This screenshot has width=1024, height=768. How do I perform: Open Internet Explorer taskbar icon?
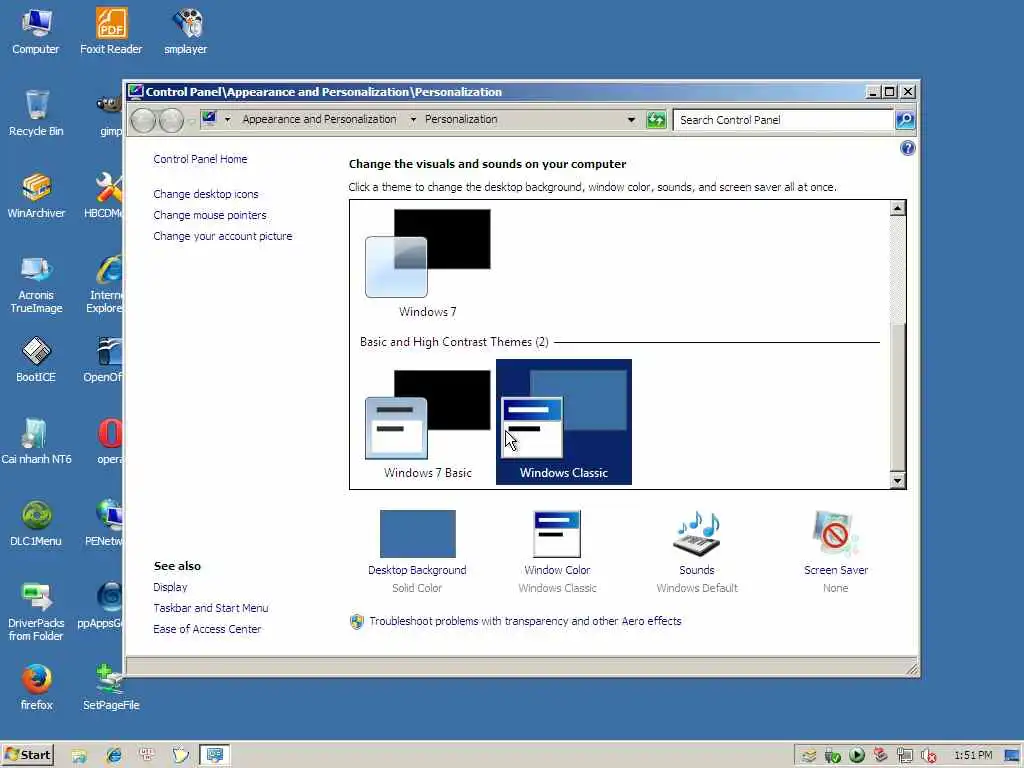114,756
